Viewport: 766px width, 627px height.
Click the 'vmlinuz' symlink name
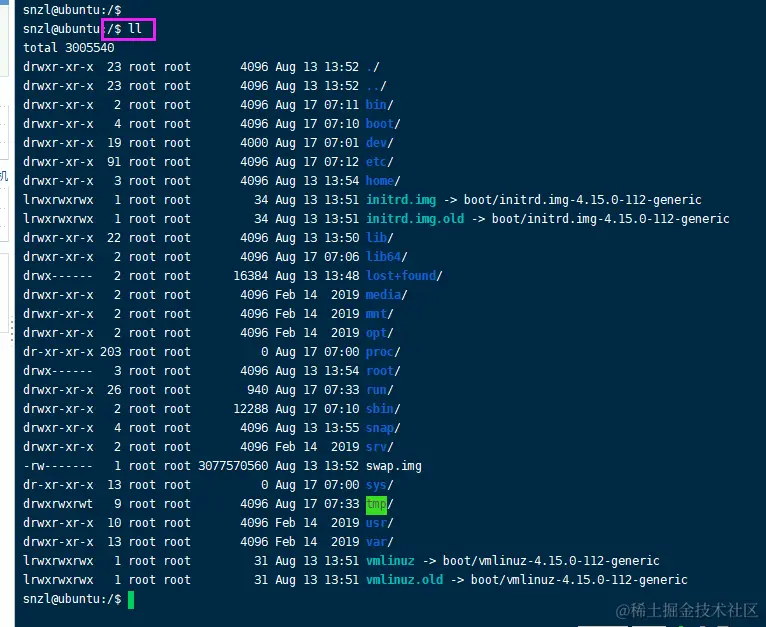[390, 562]
